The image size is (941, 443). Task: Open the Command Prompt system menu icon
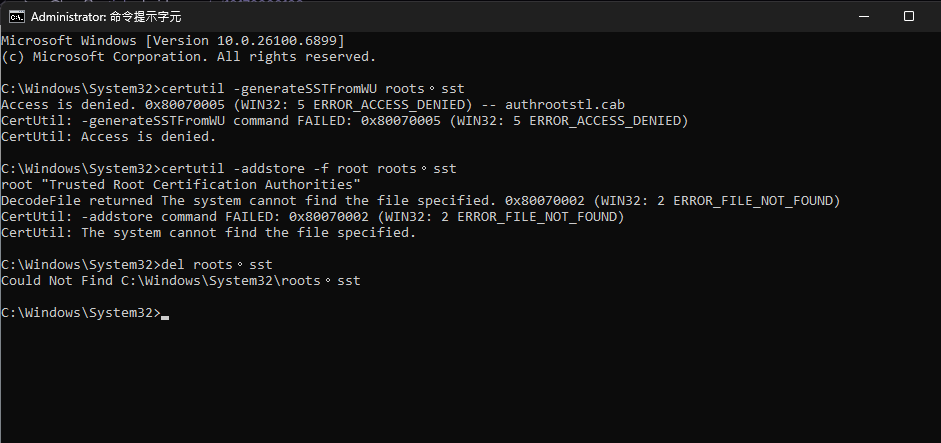[x=17, y=17]
